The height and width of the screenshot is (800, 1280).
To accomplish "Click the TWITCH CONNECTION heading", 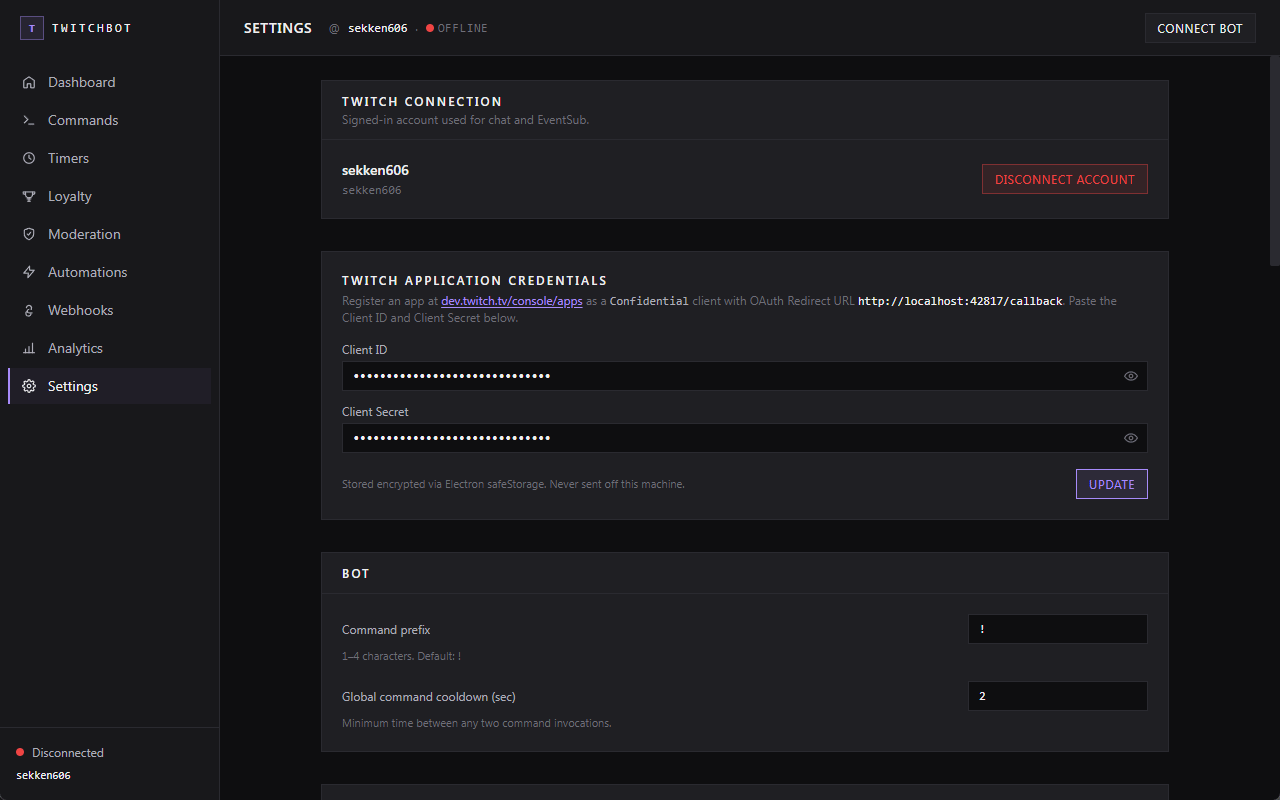I will [422, 102].
